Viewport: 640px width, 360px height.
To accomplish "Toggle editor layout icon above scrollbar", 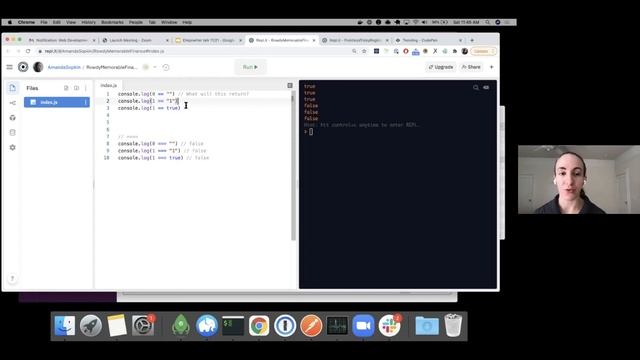I will point(290,85).
